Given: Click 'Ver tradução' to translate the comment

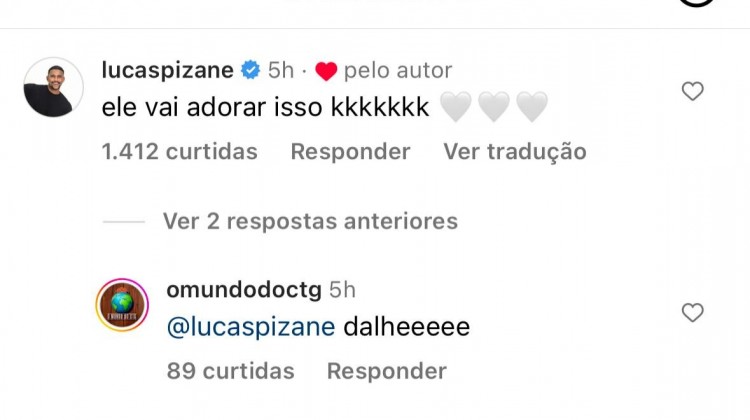Looking at the screenshot, I should click(514, 152).
